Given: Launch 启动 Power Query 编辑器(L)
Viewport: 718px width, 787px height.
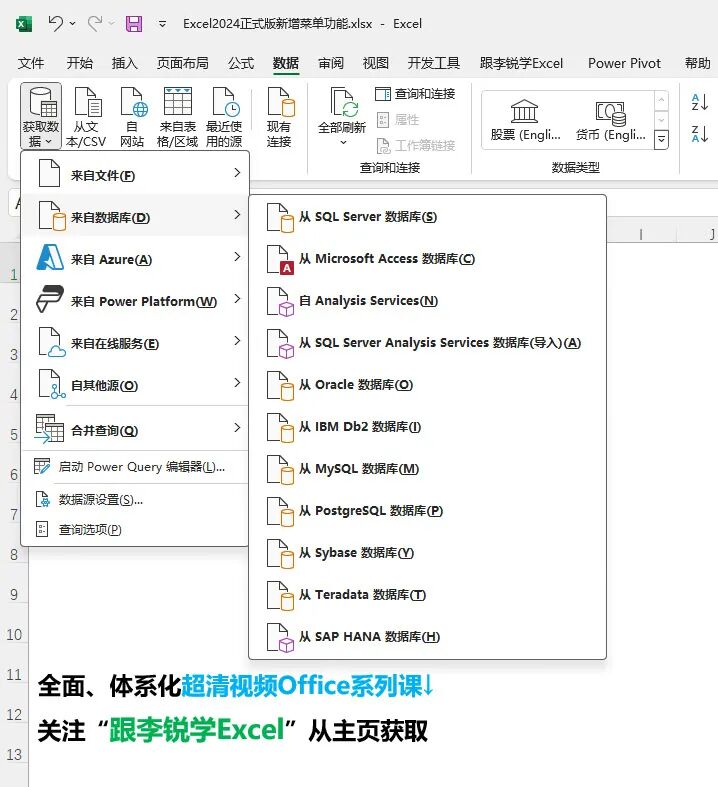Looking at the screenshot, I should tap(135, 467).
